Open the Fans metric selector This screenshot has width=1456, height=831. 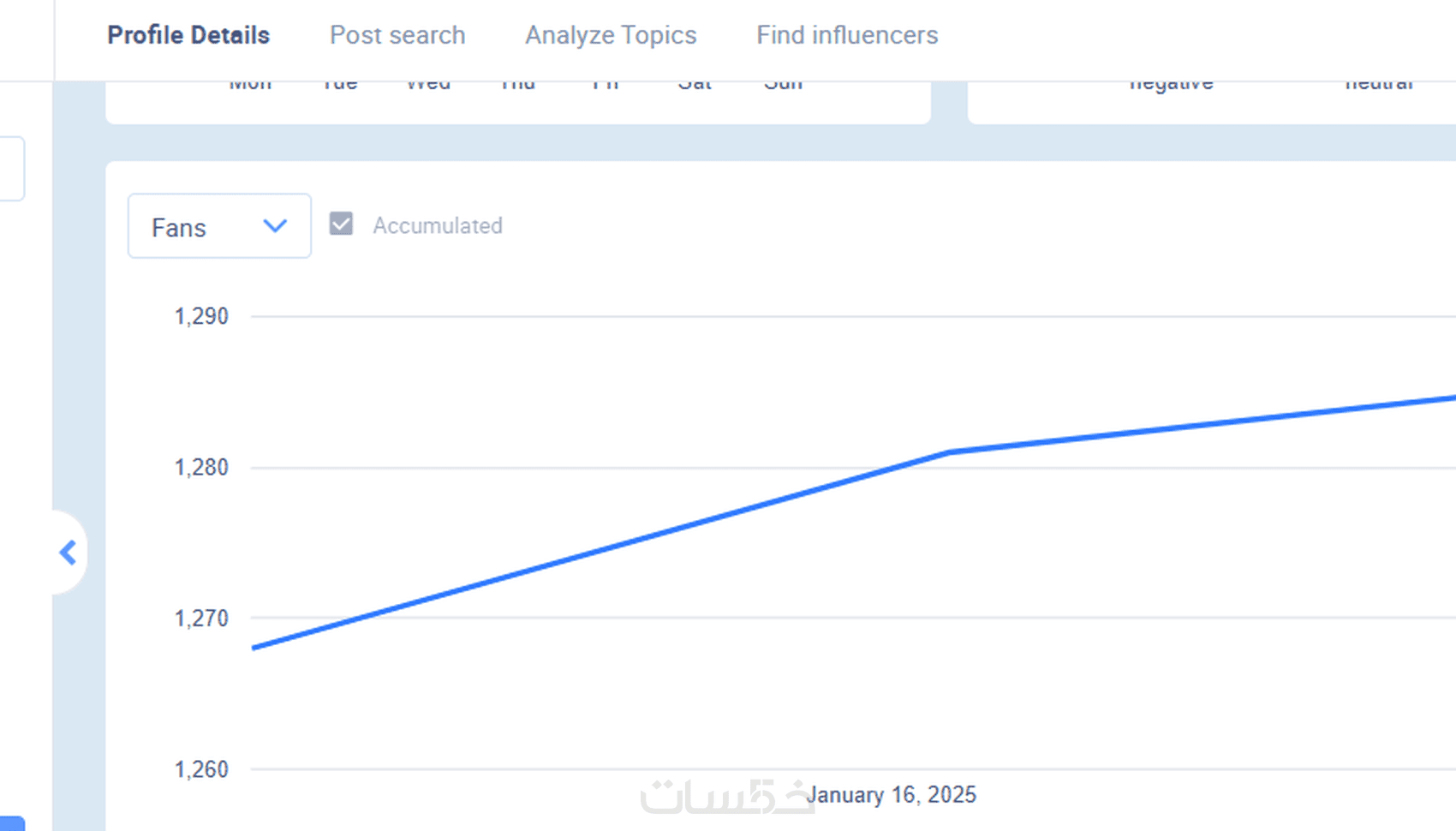coord(218,226)
